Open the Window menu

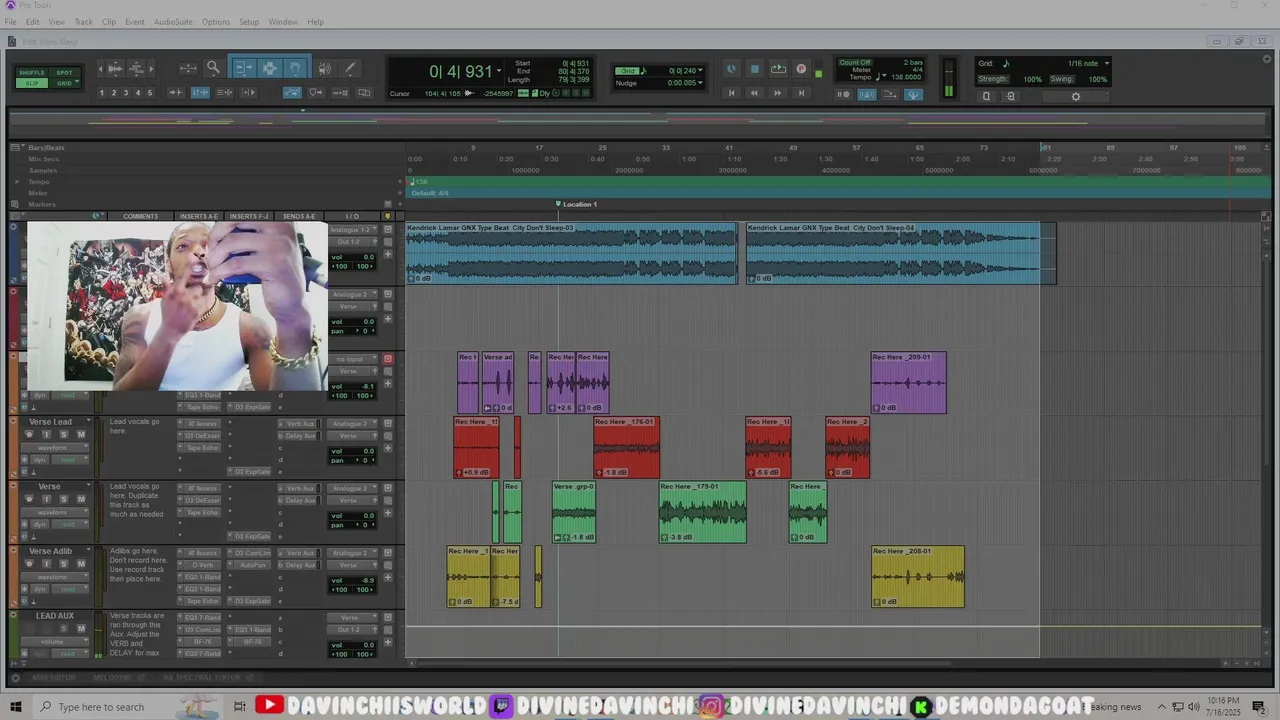[283, 22]
